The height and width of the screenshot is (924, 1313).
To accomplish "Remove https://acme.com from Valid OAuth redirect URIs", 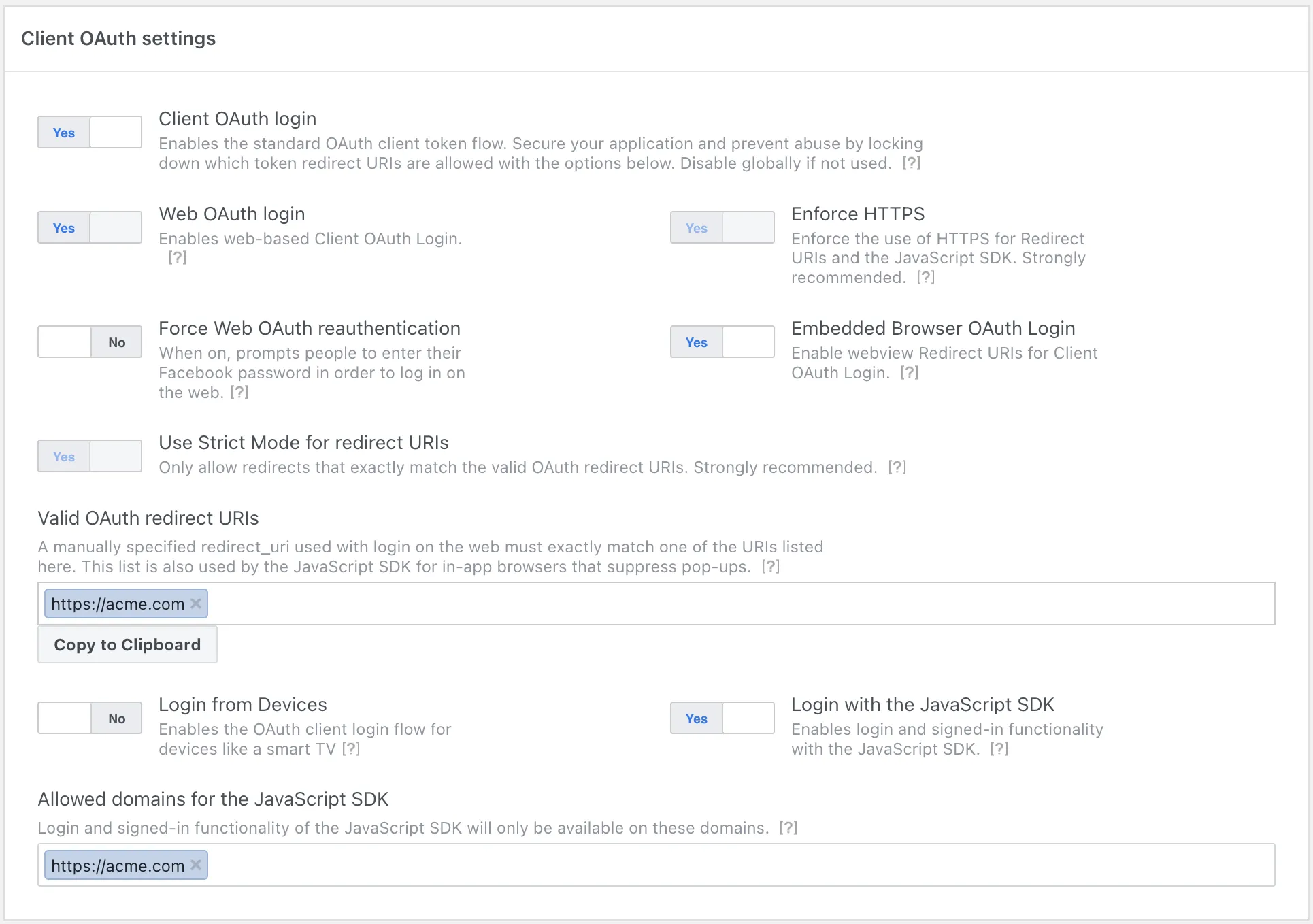I will point(196,604).
